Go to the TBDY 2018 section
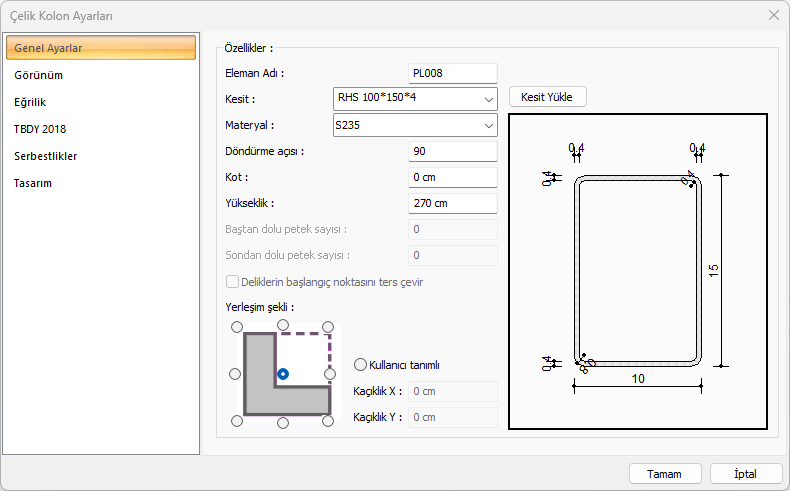The width and height of the screenshot is (790, 491). click(40, 129)
